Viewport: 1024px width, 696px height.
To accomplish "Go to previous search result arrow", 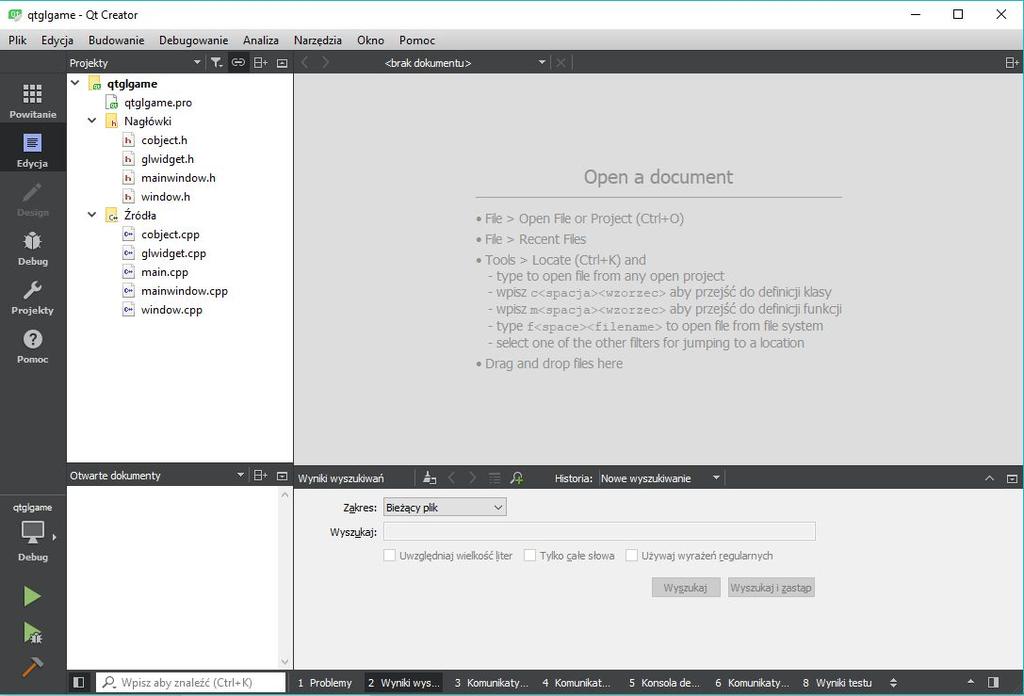I will [x=451, y=478].
